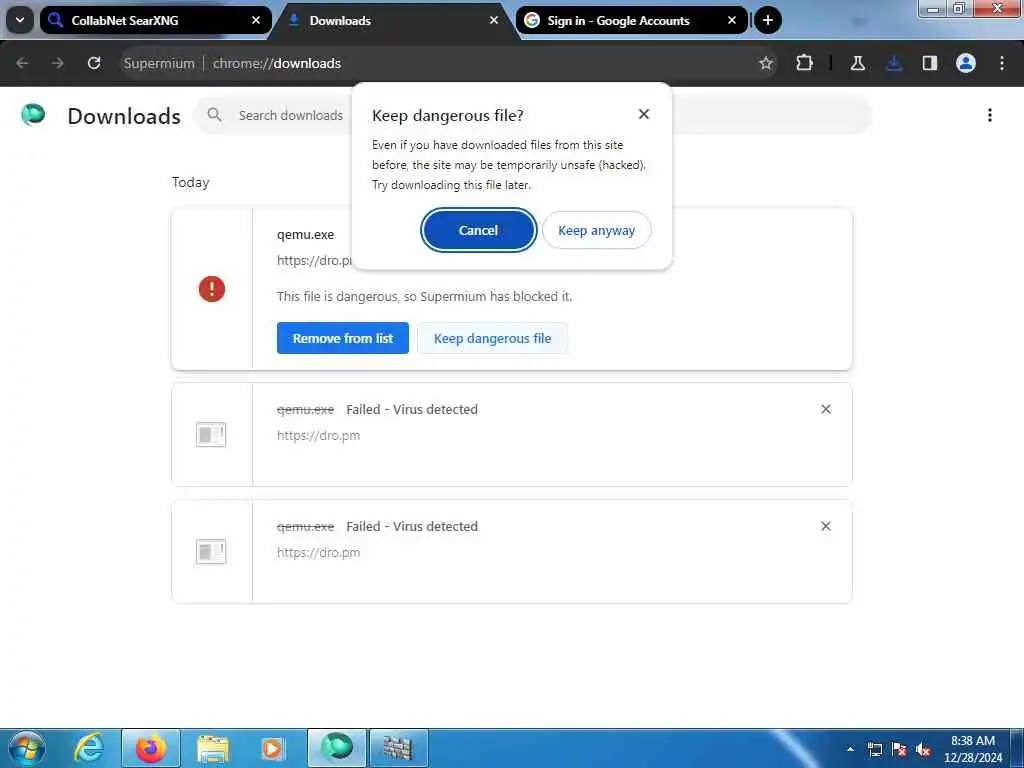Click Cancel in the dangerous file dialog

[478, 230]
